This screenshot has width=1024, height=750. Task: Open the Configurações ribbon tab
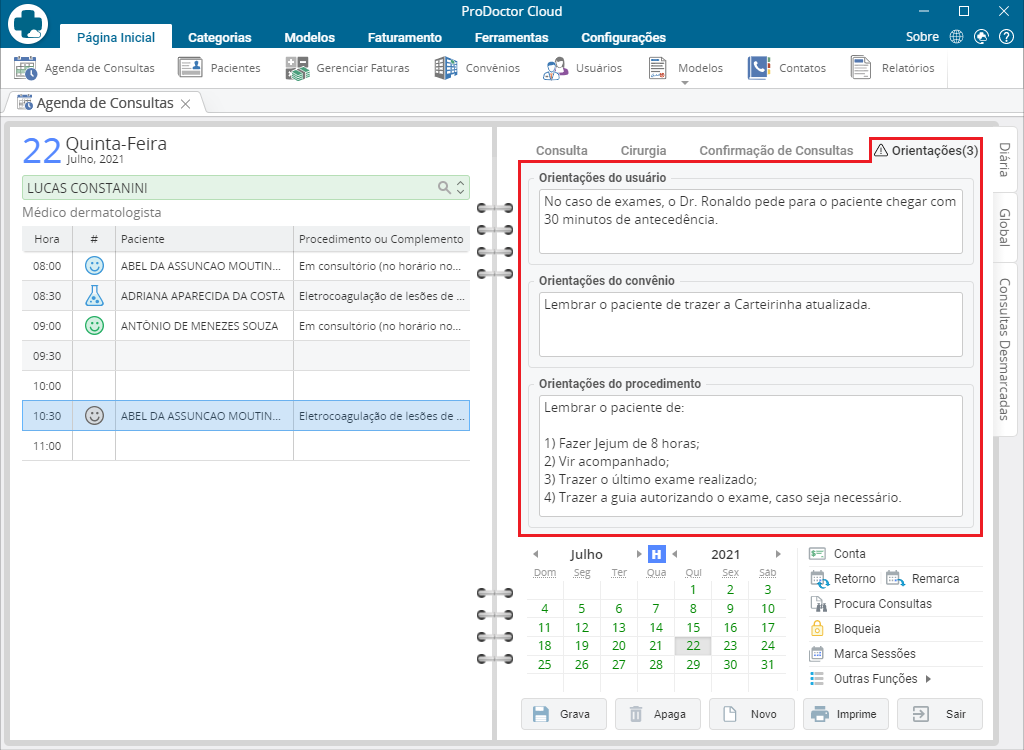point(623,37)
